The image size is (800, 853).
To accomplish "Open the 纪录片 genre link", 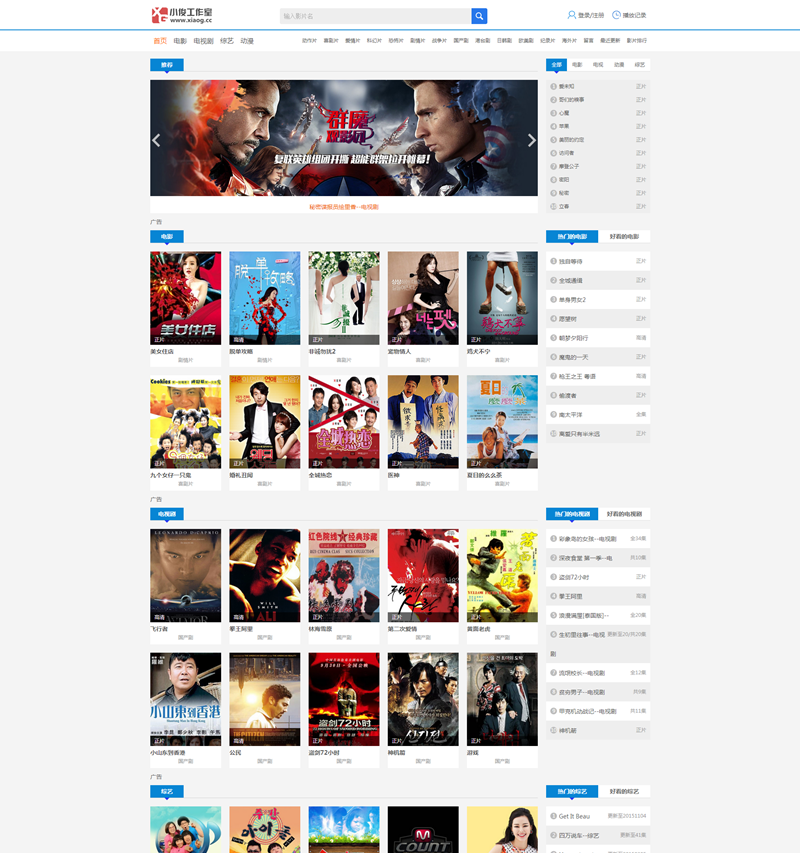I will pyautogui.click(x=548, y=41).
